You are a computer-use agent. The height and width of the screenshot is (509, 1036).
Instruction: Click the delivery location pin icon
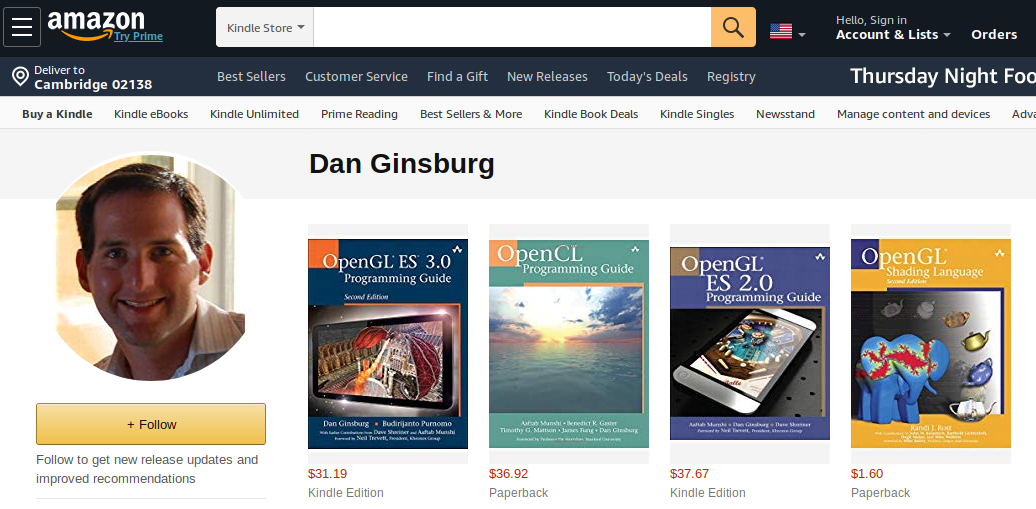pos(20,76)
